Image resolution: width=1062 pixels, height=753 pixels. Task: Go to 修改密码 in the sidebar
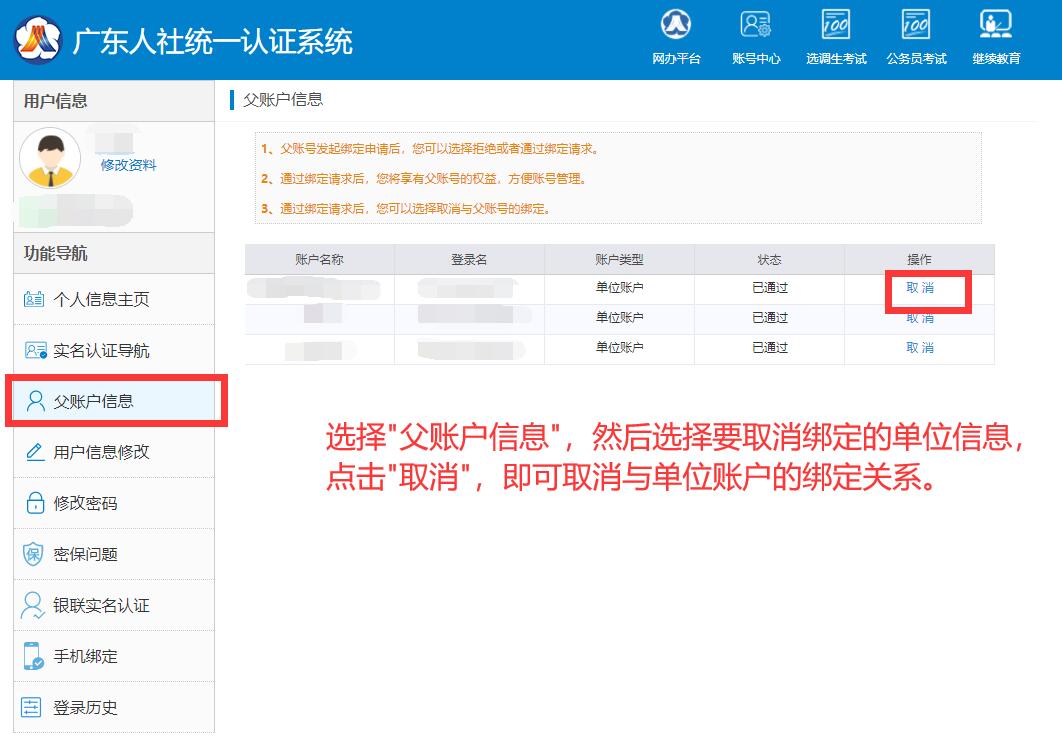(x=85, y=503)
